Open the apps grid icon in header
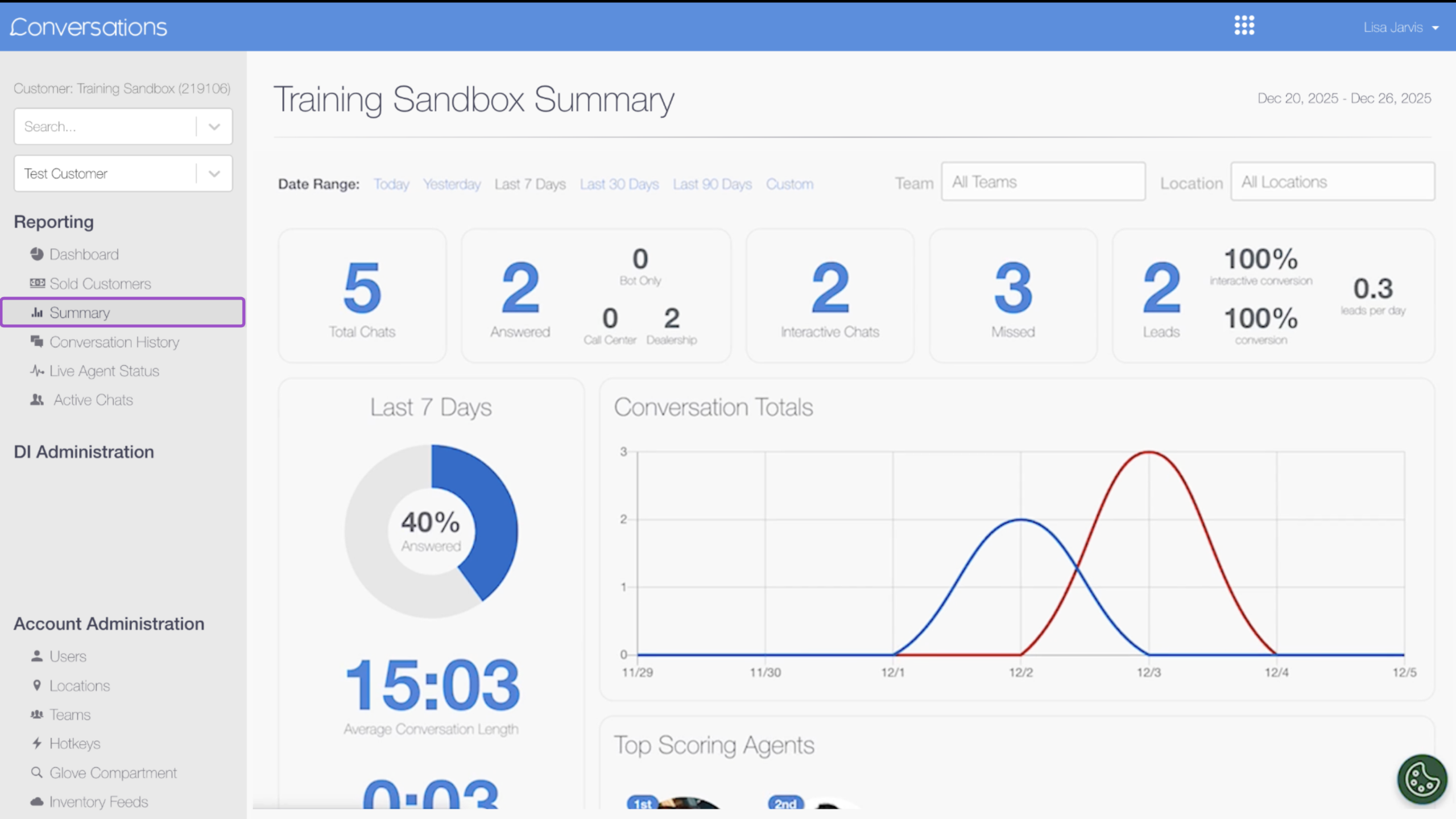The width and height of the screenshot is (1456, 819). (x=1244, y=26)
